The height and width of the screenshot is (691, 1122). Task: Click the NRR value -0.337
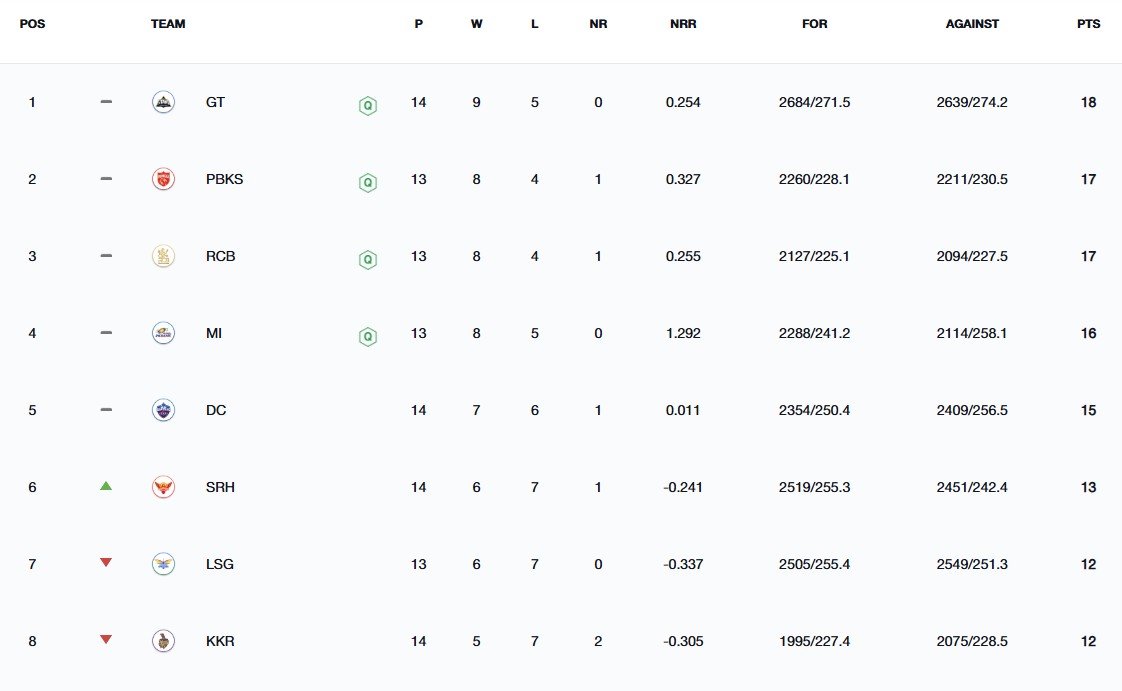tap(683, 564)
